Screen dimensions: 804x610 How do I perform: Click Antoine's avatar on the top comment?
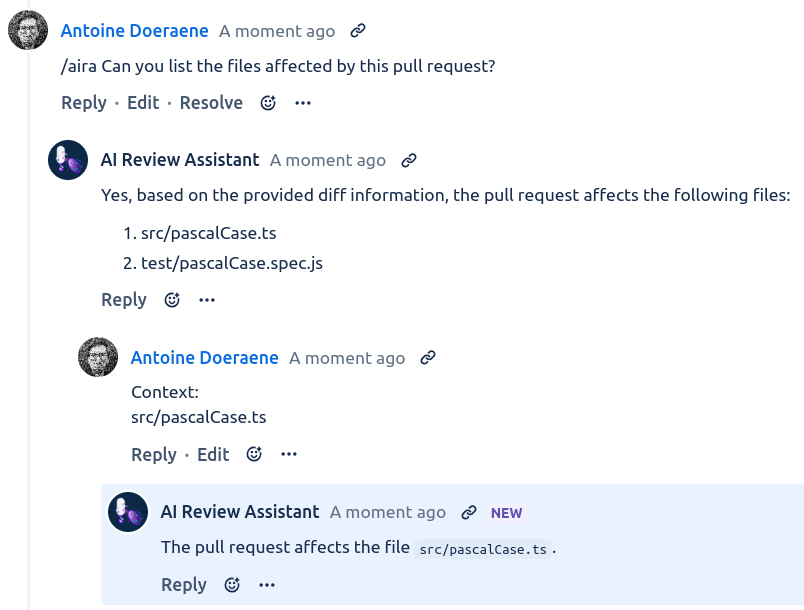tap(28, 30)
